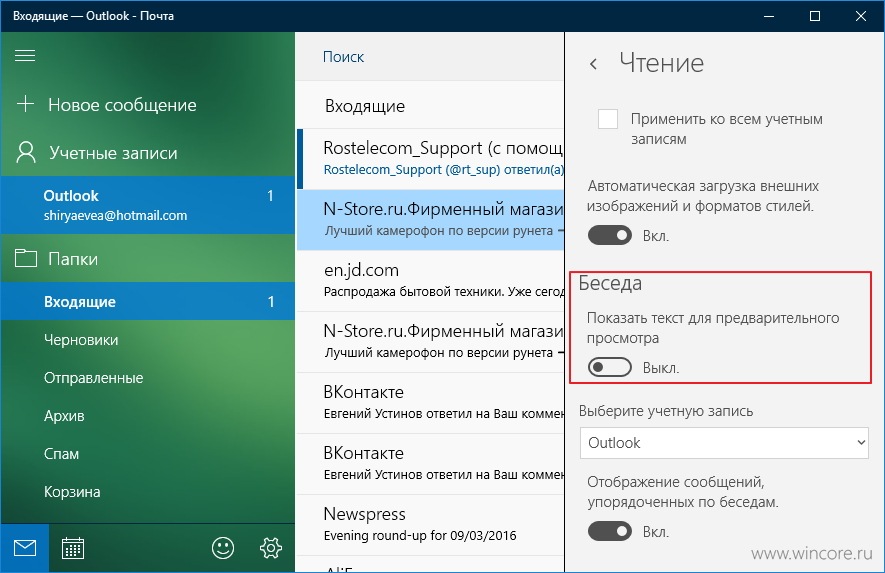Viewport: 885px width, 573px height.
Task: Open the Черновики folder
Action: 148,339
